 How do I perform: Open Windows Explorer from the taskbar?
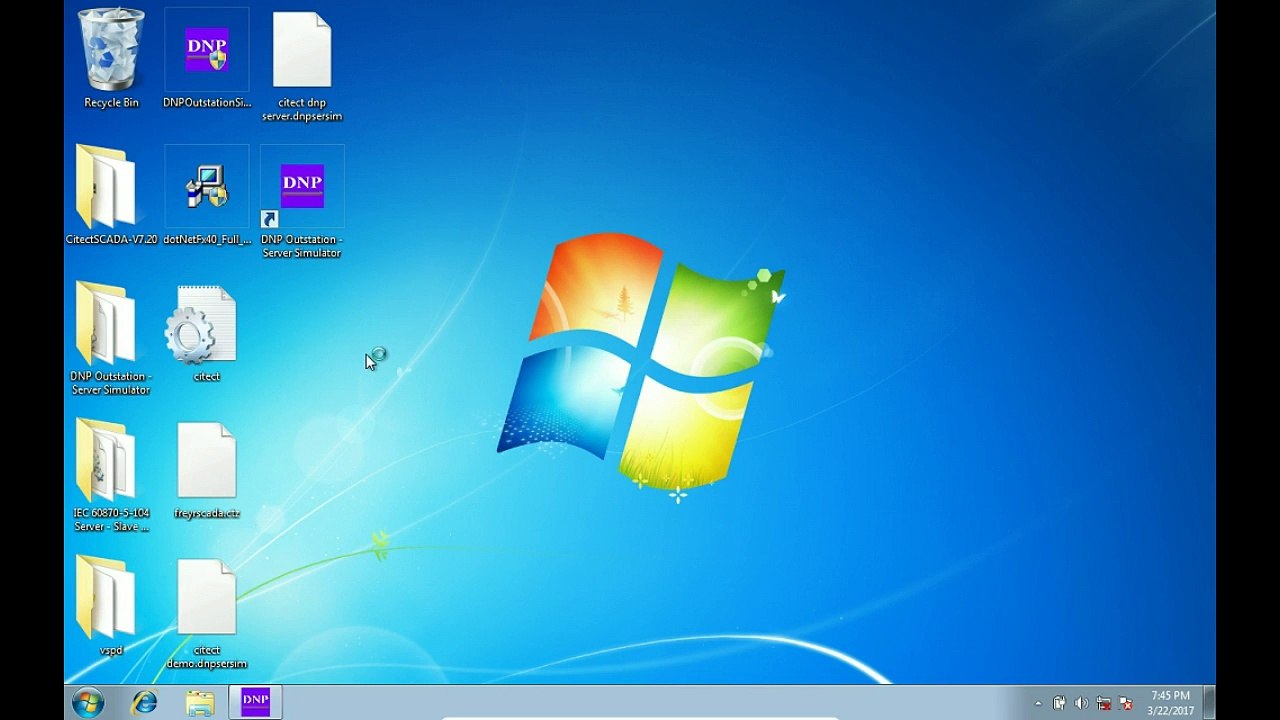(200, 703)
